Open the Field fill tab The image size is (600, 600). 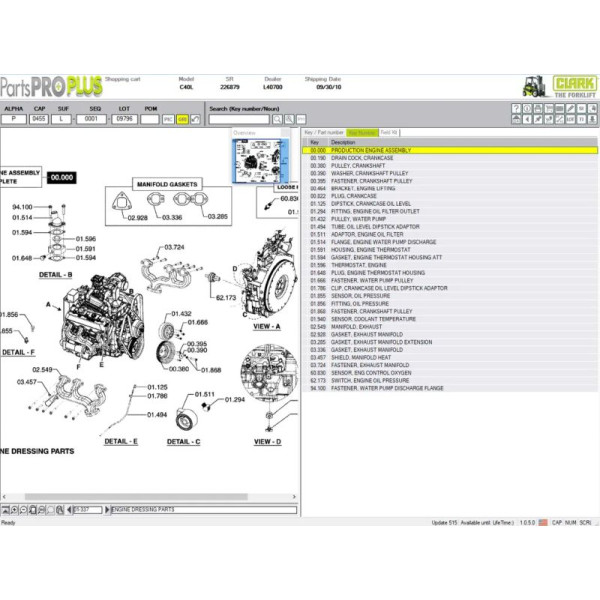click(389, 132)
